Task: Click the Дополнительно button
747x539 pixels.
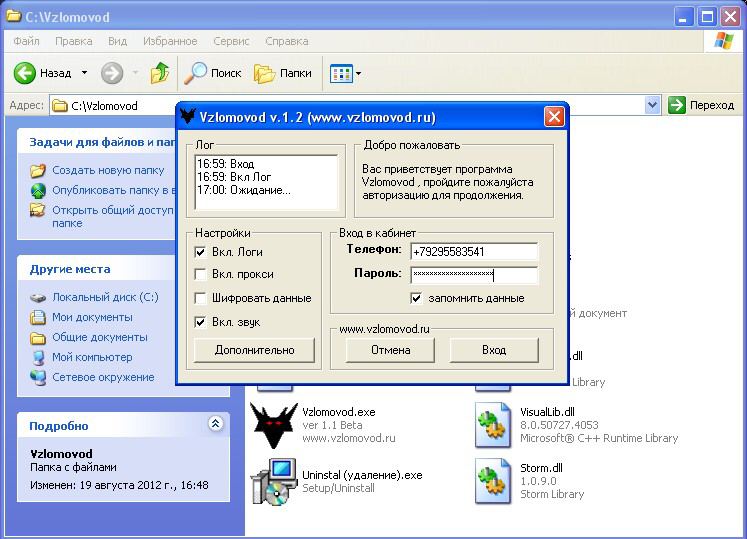Action: click(254, 350)
